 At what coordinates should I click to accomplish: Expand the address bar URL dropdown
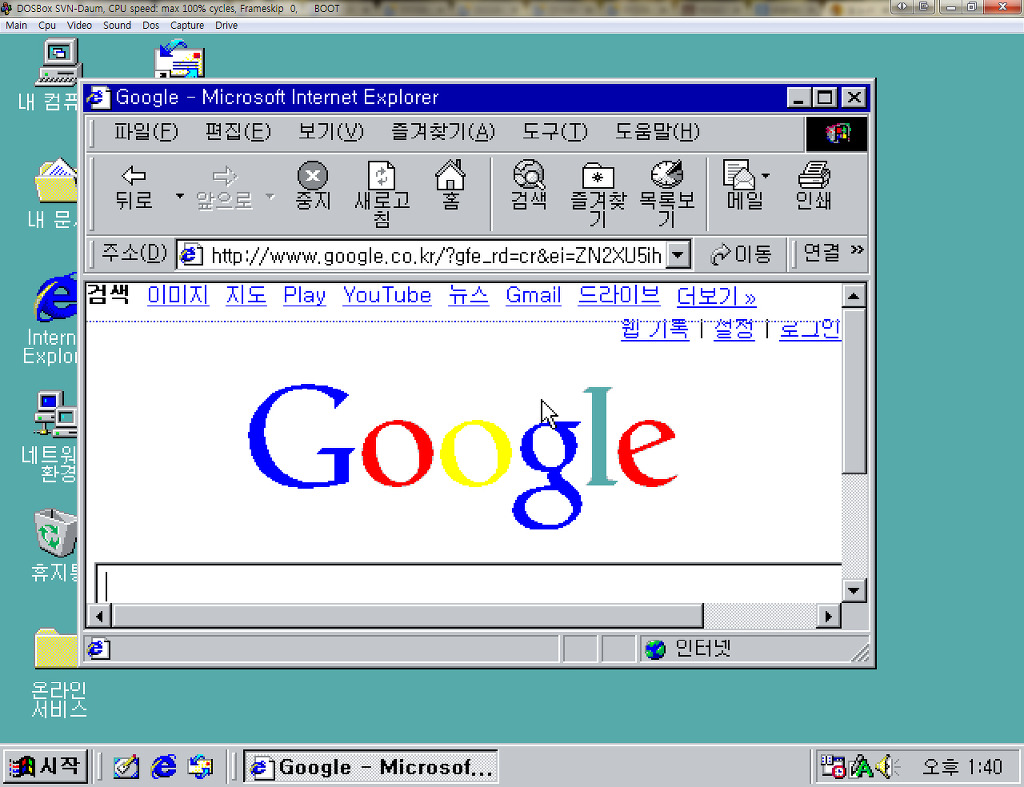[678, 255]
